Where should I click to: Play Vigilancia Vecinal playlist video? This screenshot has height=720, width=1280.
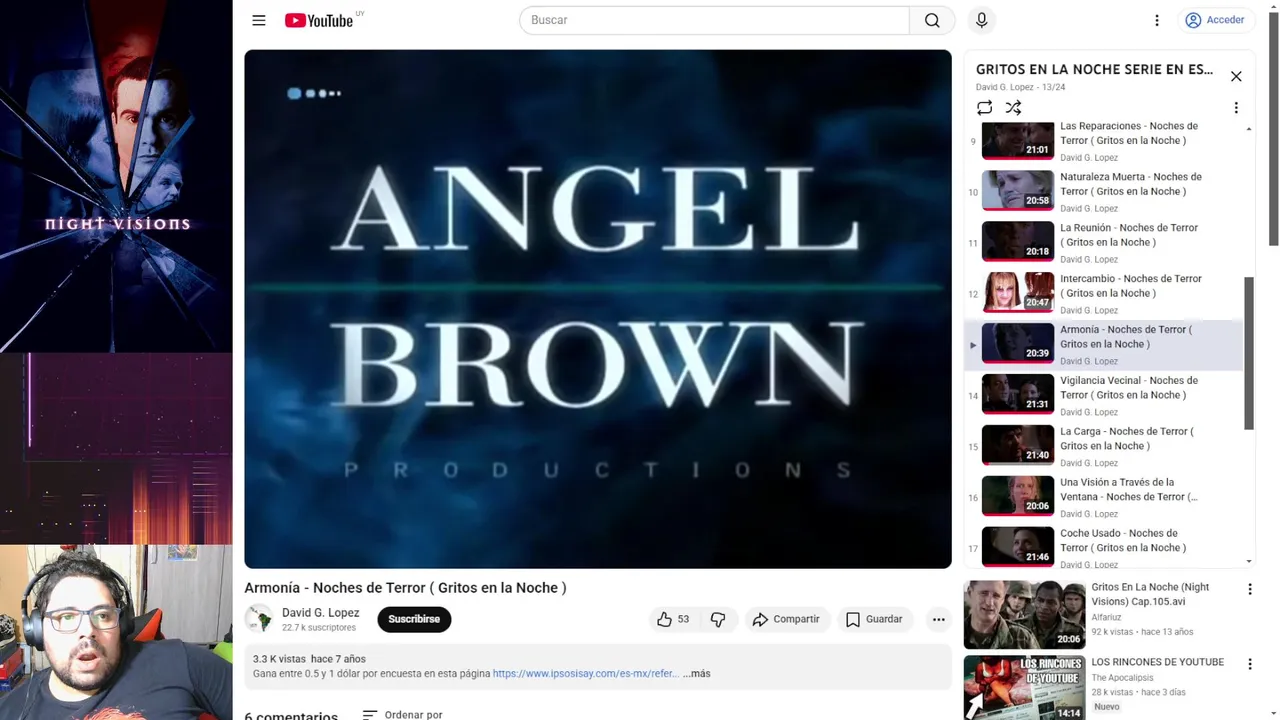click(1103, 395)
